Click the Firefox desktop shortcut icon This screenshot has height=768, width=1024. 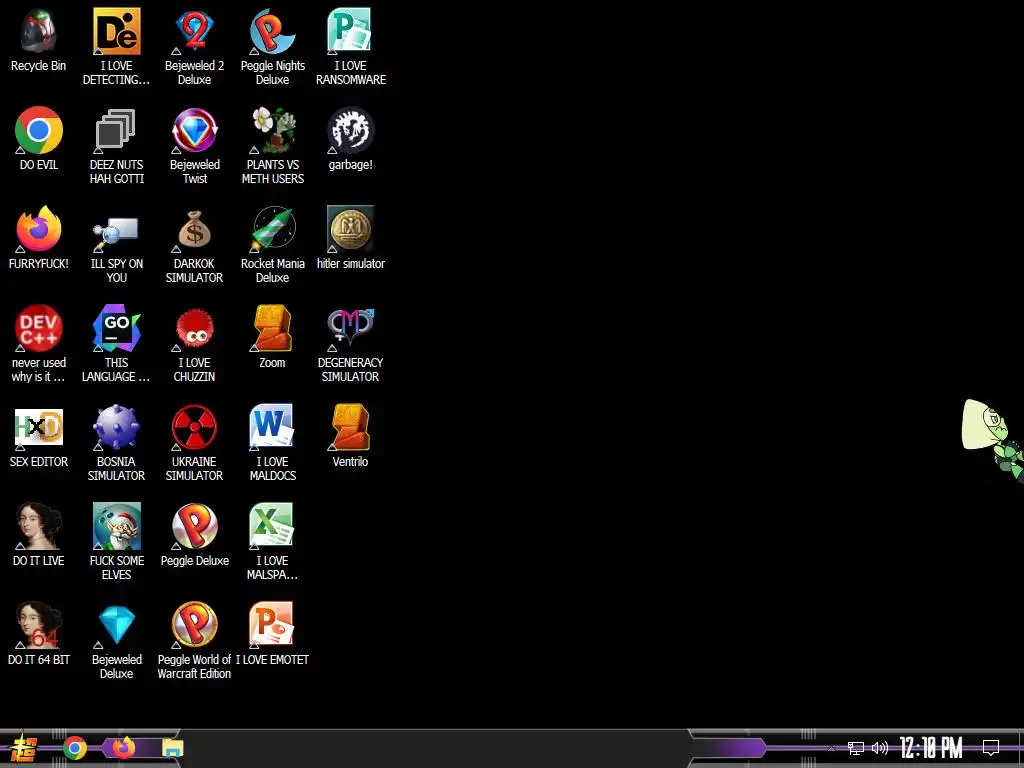coord(39,229)
